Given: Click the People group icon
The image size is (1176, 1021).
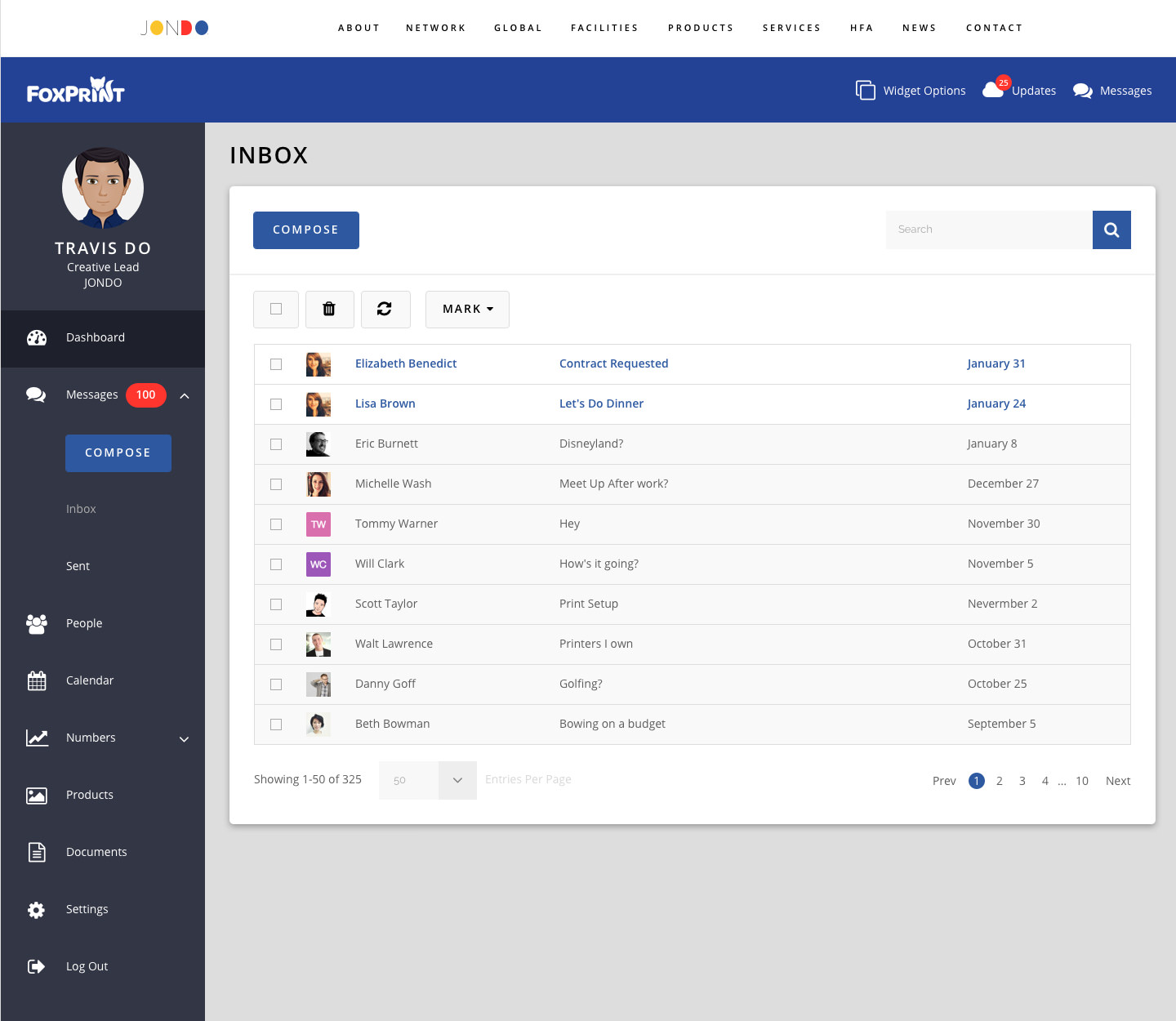Looking at the screenshot, I should pyautogui.click(x=37, y=624).
